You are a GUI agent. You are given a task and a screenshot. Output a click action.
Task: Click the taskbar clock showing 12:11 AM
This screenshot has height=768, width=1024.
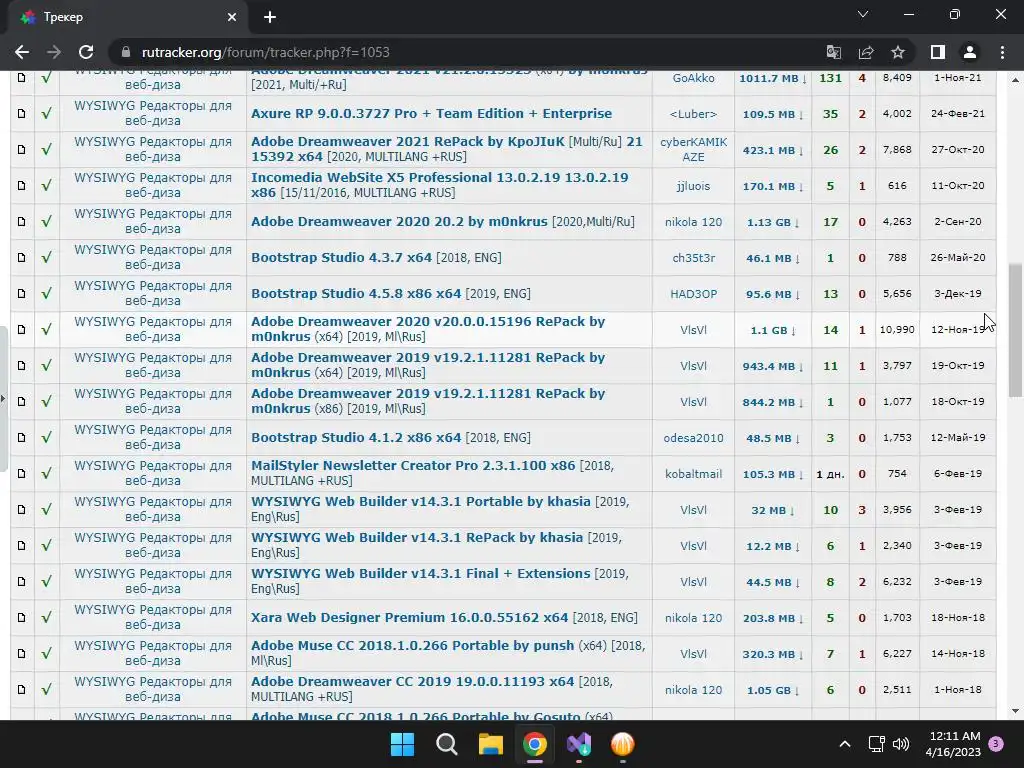coord(953,744)
